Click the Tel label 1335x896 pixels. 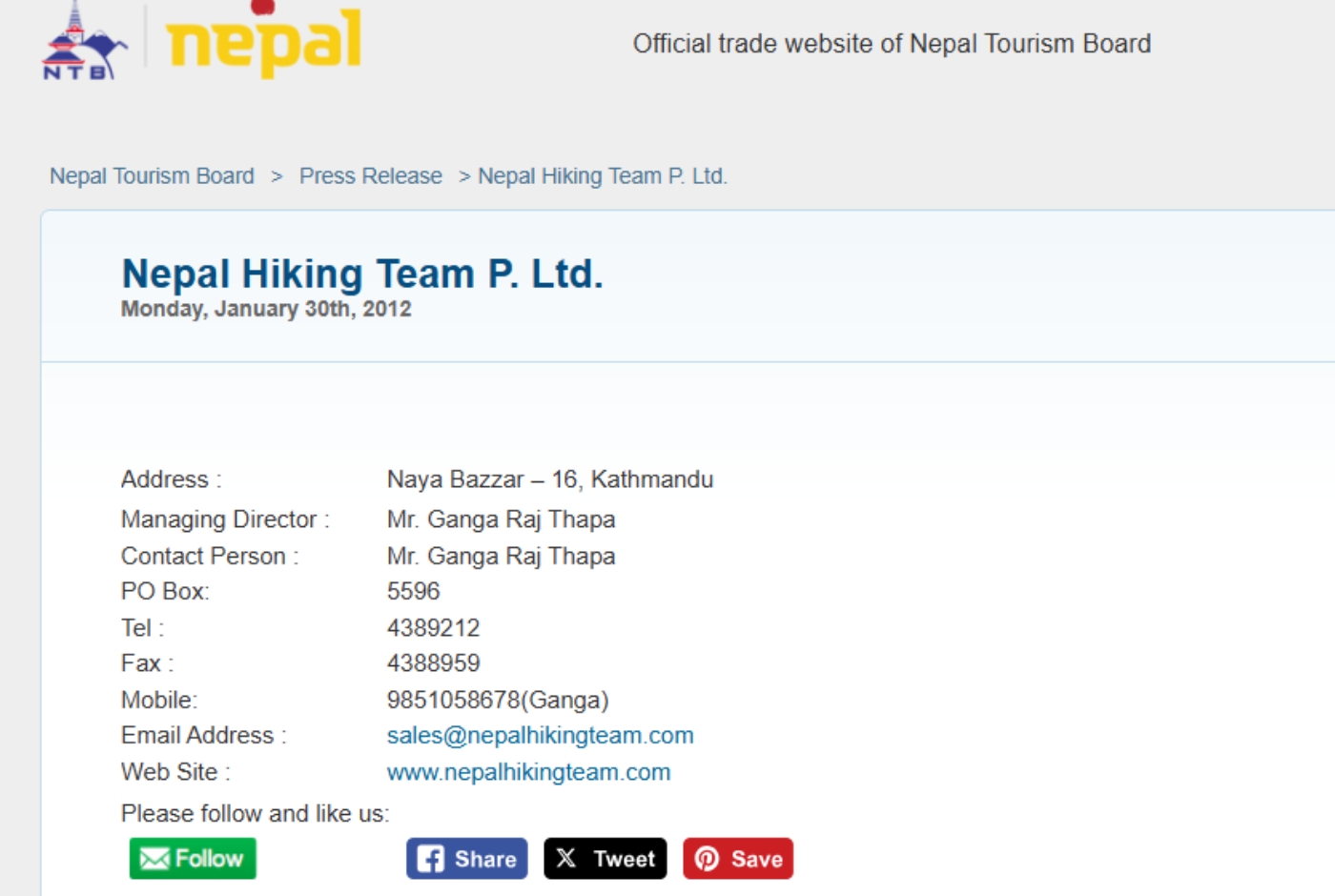(142, 628)
